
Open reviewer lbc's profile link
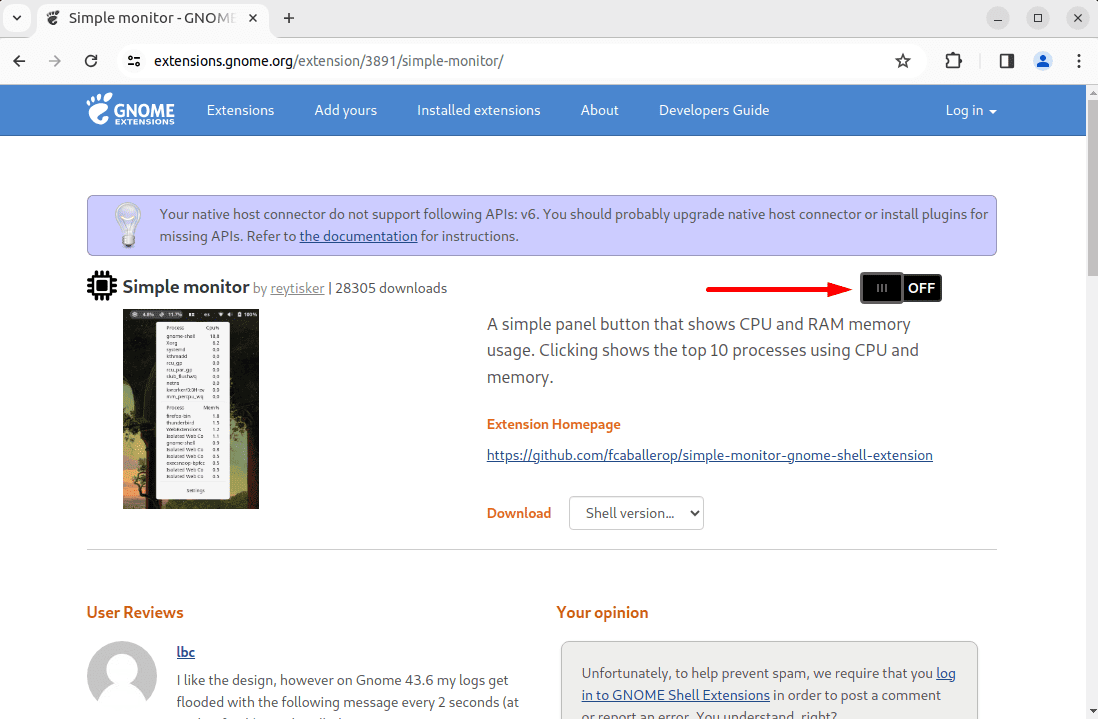[x=186, y=652]
